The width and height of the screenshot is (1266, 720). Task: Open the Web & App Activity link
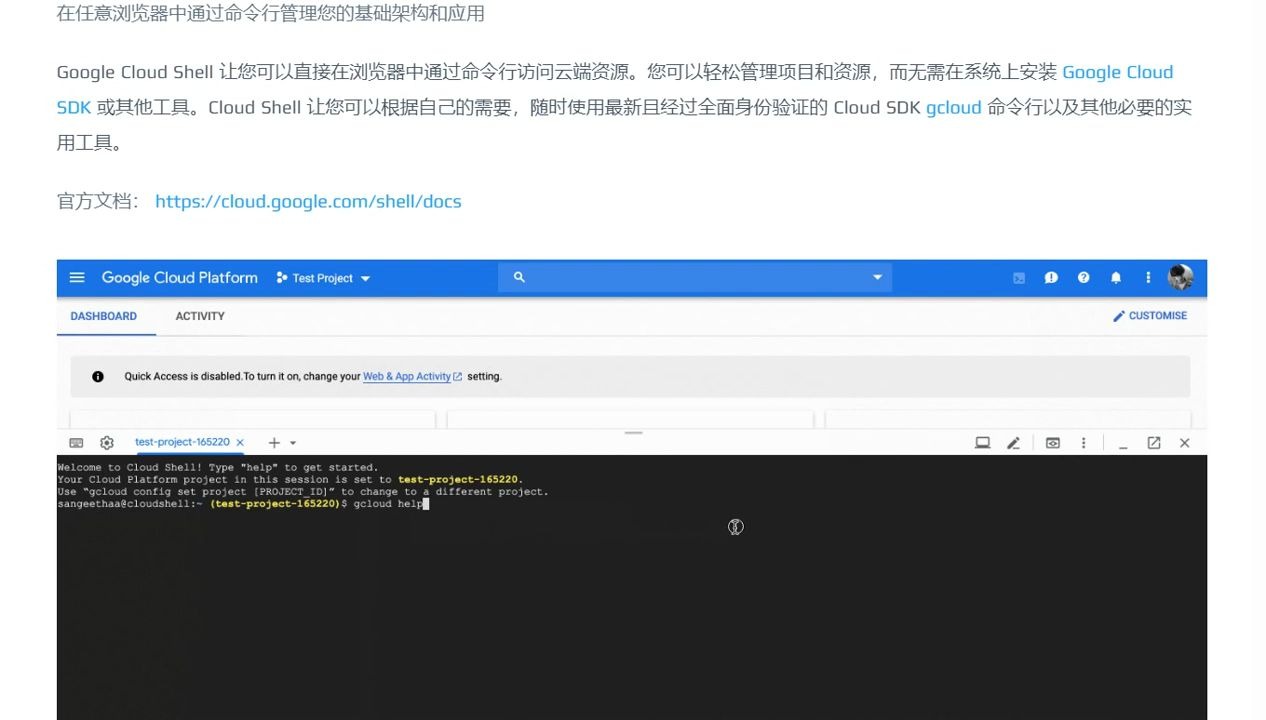point(412,377)
